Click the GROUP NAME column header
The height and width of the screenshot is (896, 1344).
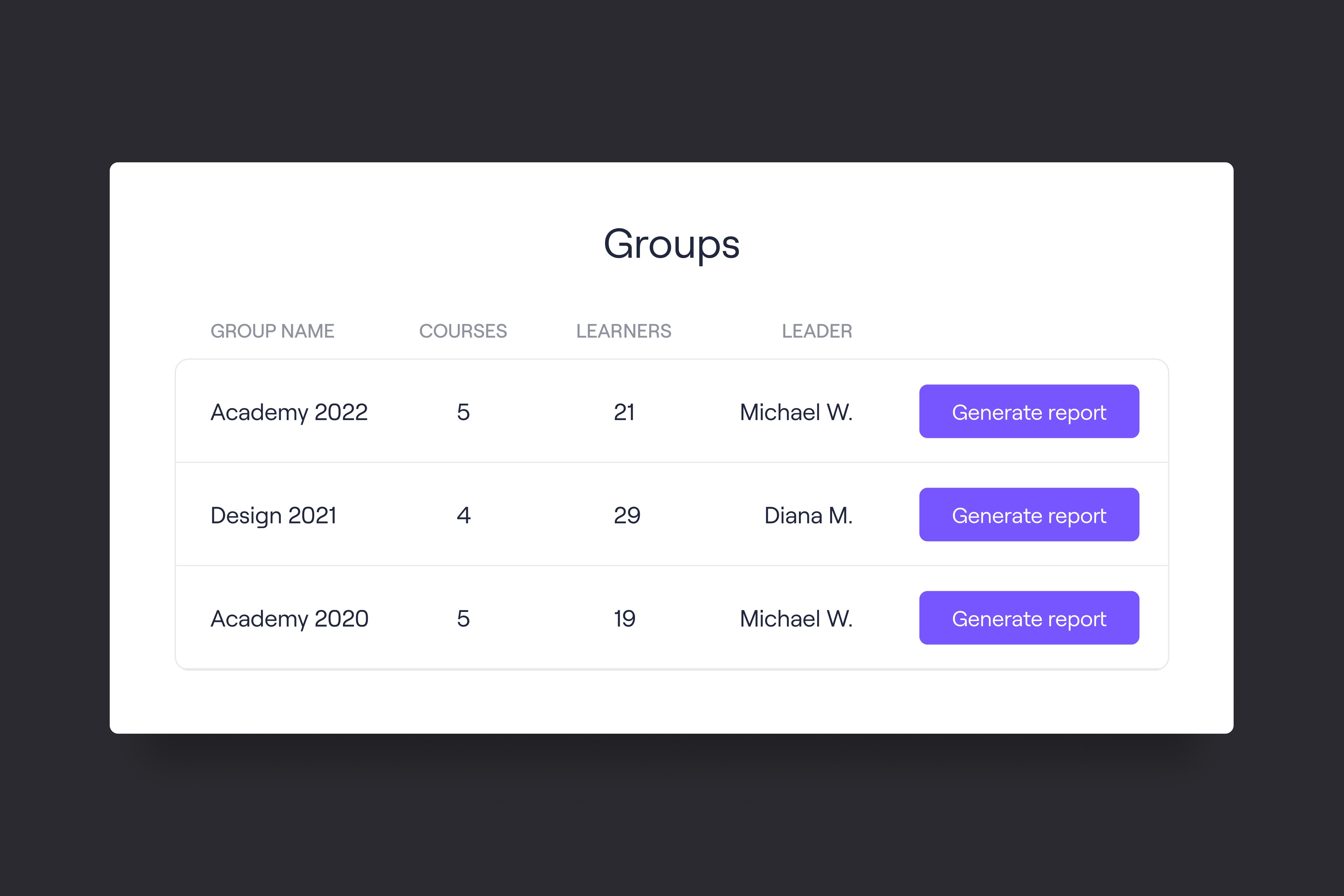(x=272, y=331)
